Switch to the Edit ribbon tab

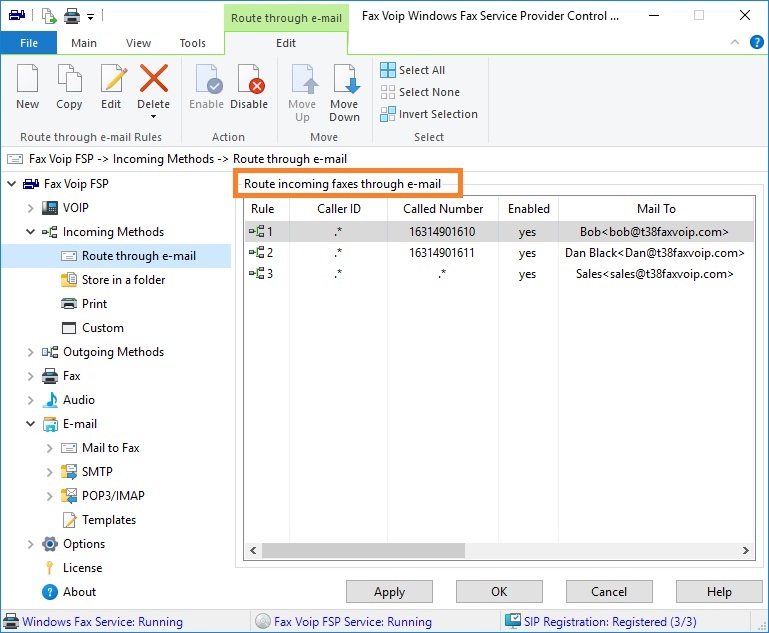click(x=286, y=43)
